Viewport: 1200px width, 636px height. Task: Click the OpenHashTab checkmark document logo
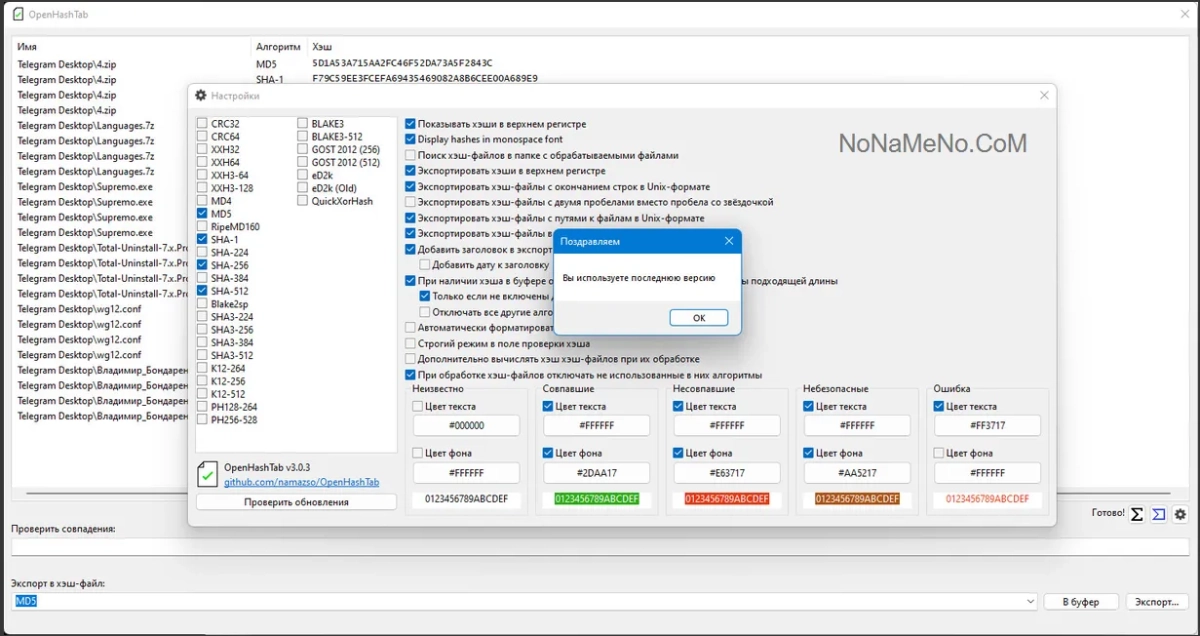click(207, 473)
